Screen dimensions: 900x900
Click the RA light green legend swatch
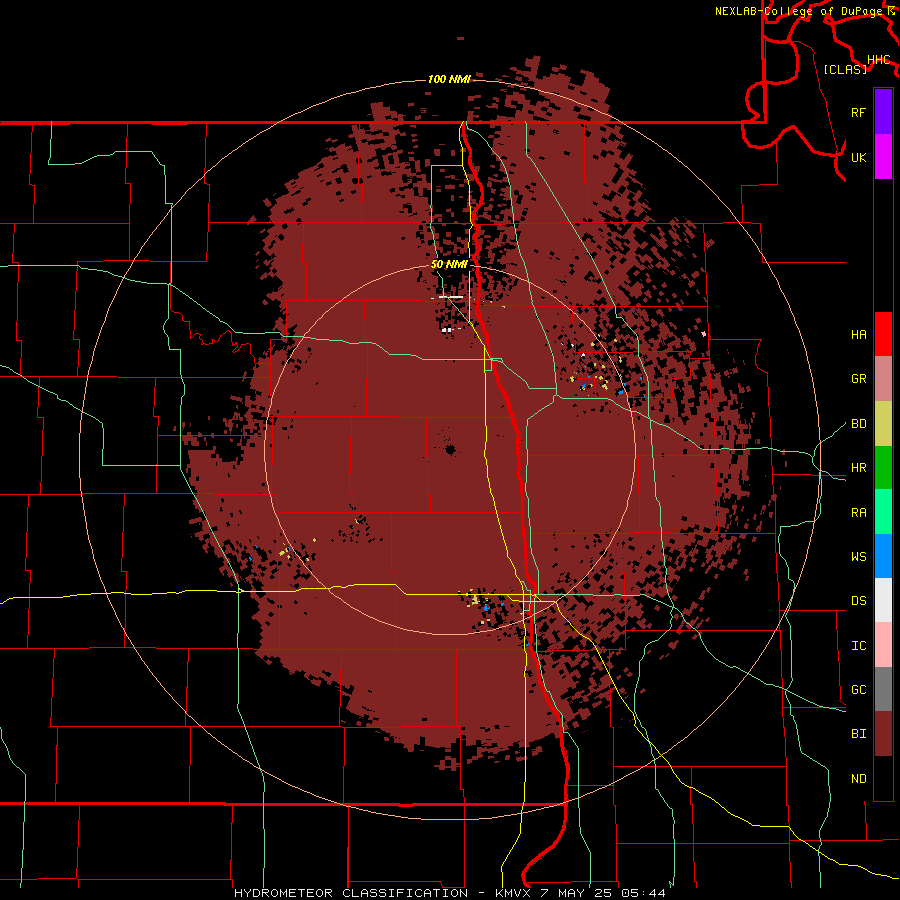click(x=883, y=512)
